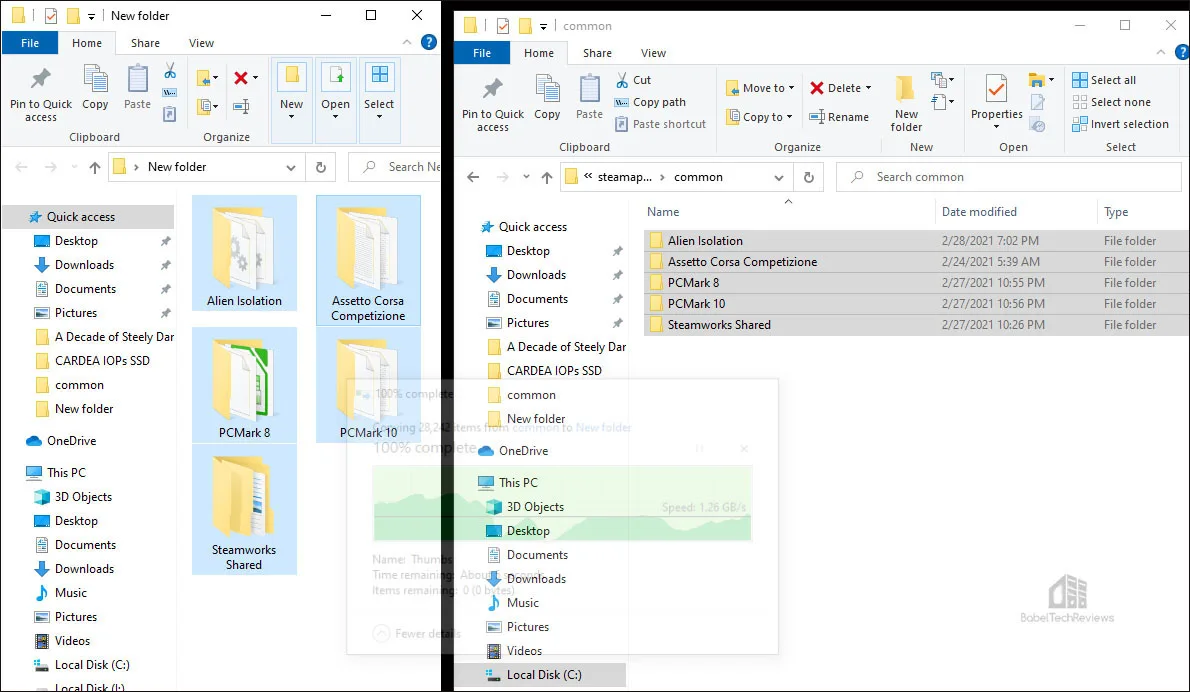The height and width of the screenshot is (692, 1190).
Task: Create a New folder from common window ribbon
Action: point(906,105)
